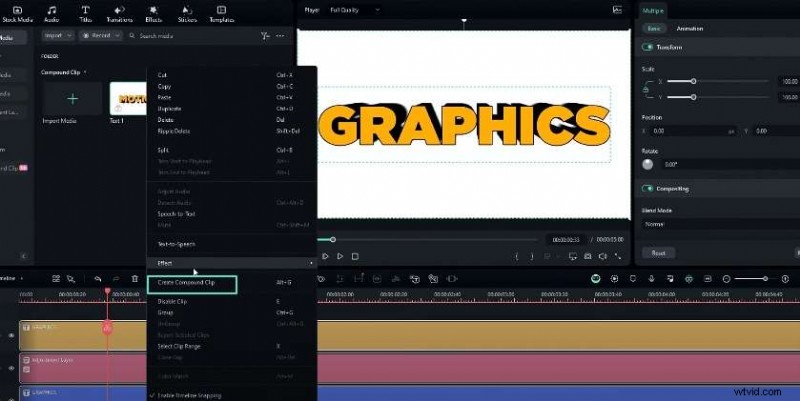Click the Reset button in properties panel
Image resolution: width=800 pixels, height=401 pixels.
tap(658, 253)
